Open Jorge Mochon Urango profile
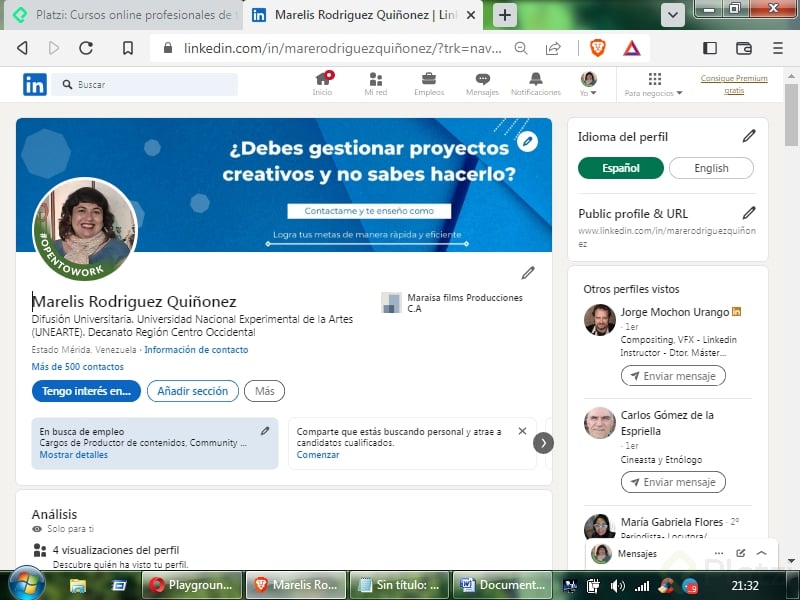This screenshot has width=800, height=600. tap(674, 312)
